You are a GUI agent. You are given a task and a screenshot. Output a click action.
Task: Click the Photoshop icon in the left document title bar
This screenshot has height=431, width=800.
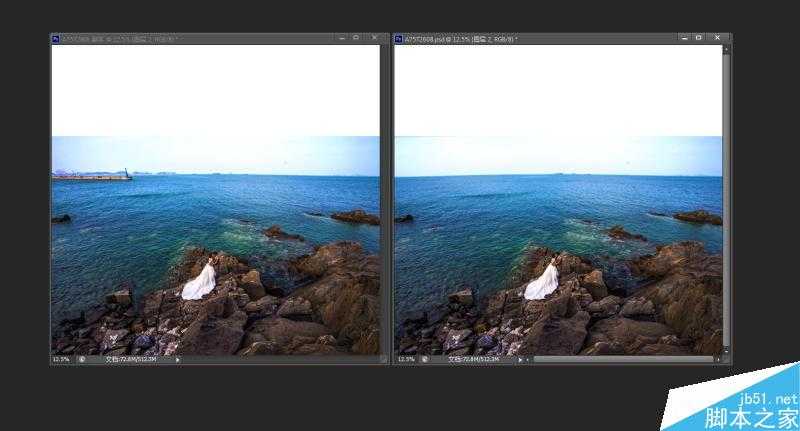point(57,38)
